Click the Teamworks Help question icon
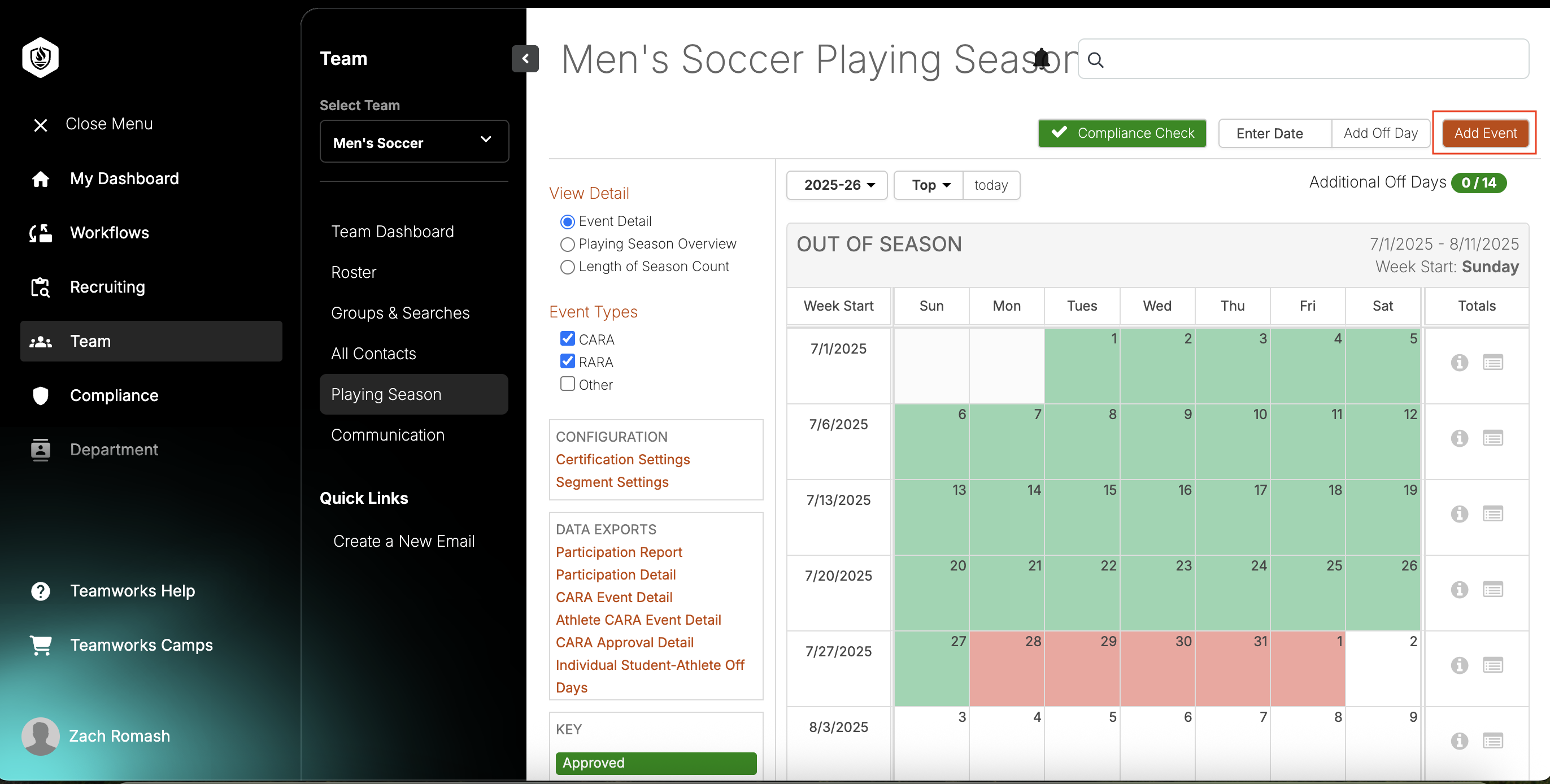Viewport: 1550px width, 784px height. [40, 591]
